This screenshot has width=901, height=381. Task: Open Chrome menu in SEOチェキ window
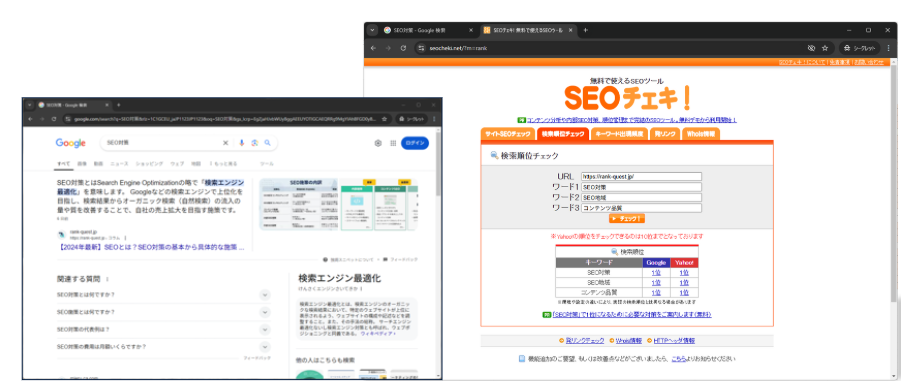pos(890,48)
